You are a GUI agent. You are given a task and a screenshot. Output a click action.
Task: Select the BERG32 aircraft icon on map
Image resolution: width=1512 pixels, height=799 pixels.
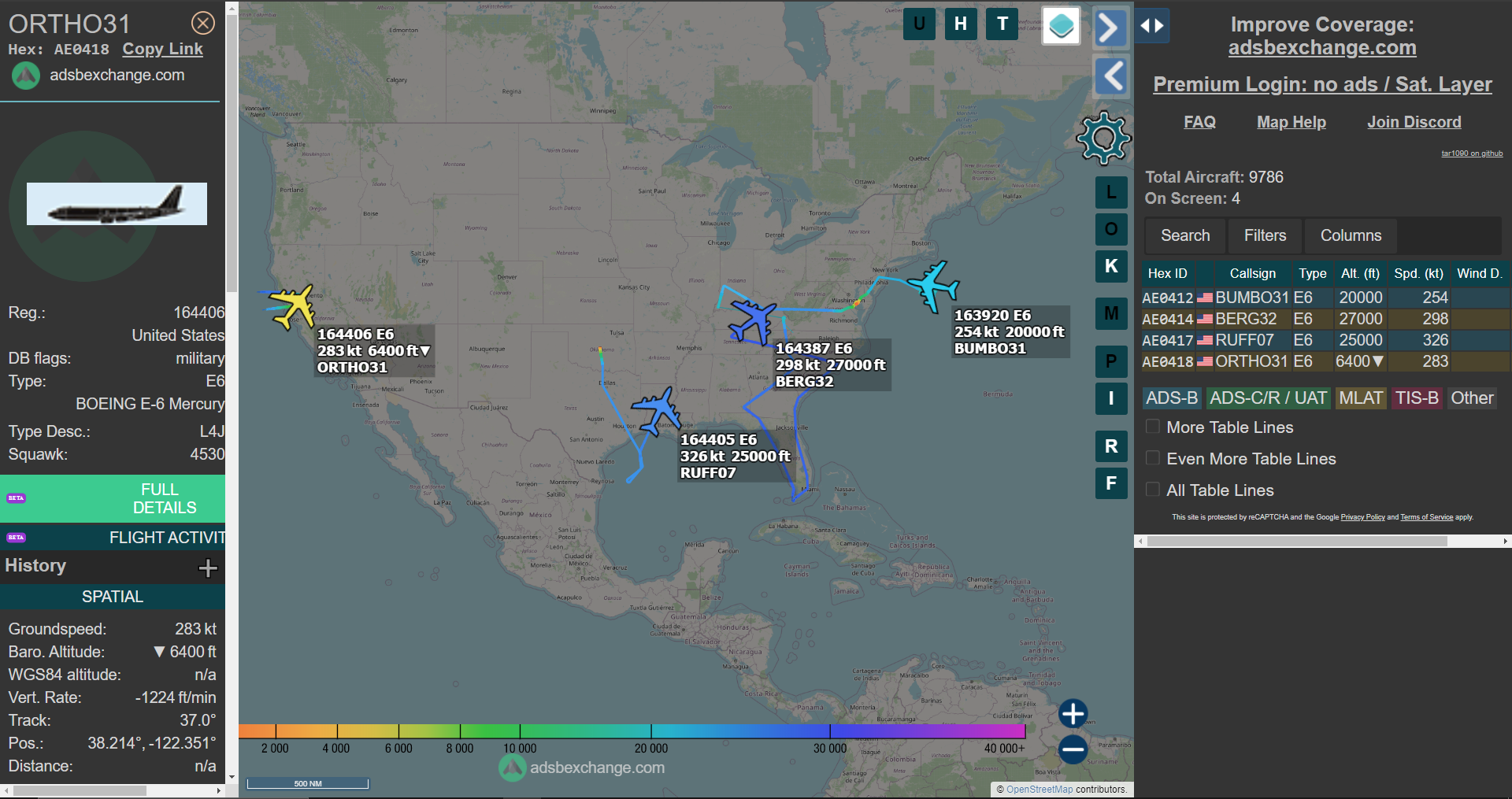753,321
